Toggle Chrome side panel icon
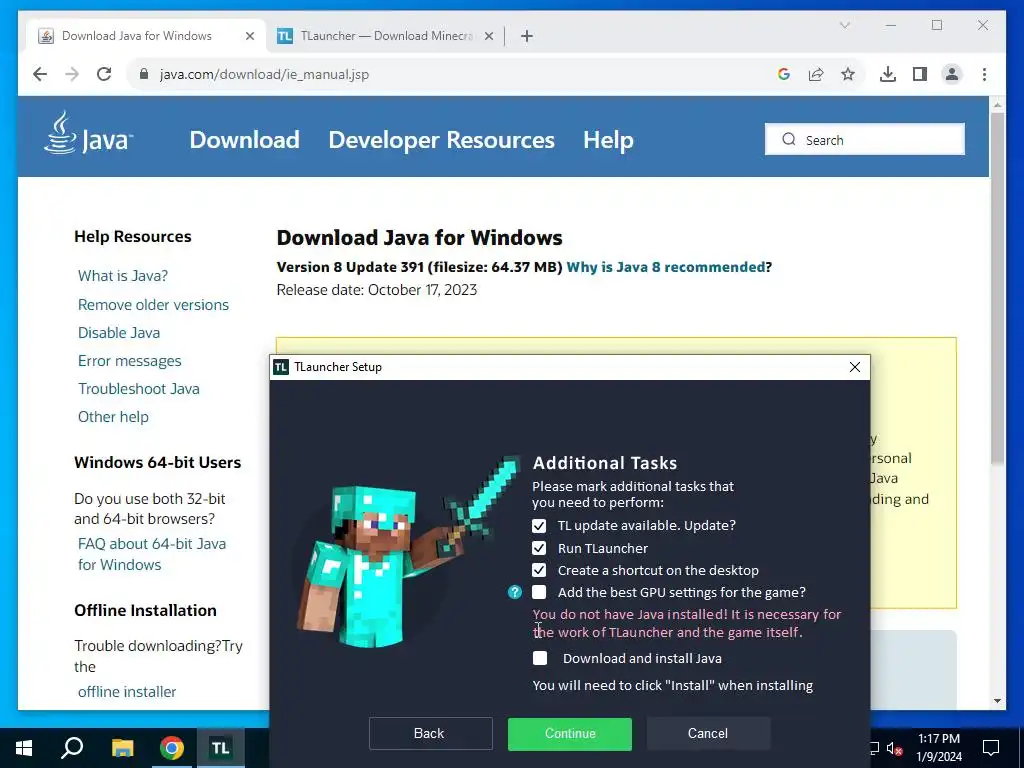The image size is (1024, 768). point(920,74)
